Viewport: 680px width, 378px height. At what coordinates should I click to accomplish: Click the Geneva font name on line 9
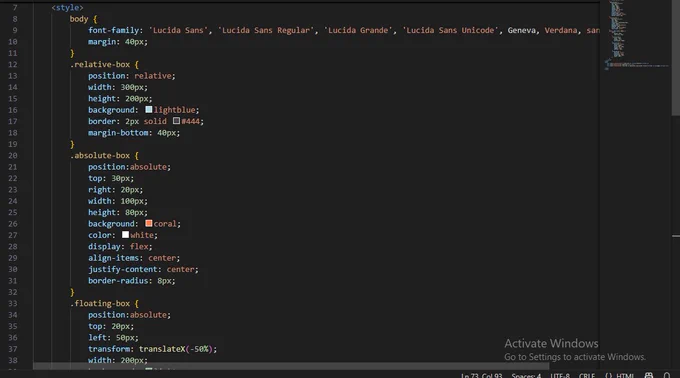[x=521, y=30]
